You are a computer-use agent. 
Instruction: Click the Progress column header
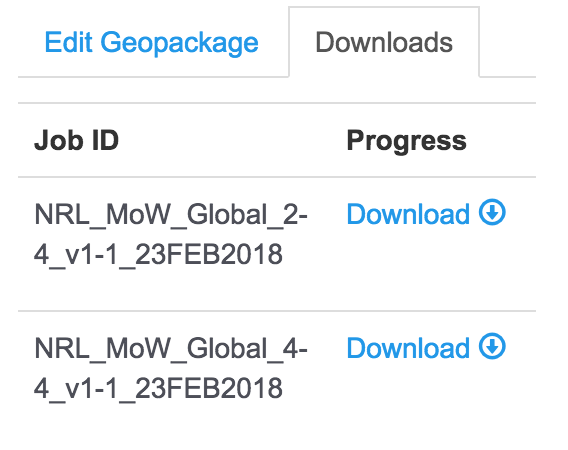click(x=406, y=141)
